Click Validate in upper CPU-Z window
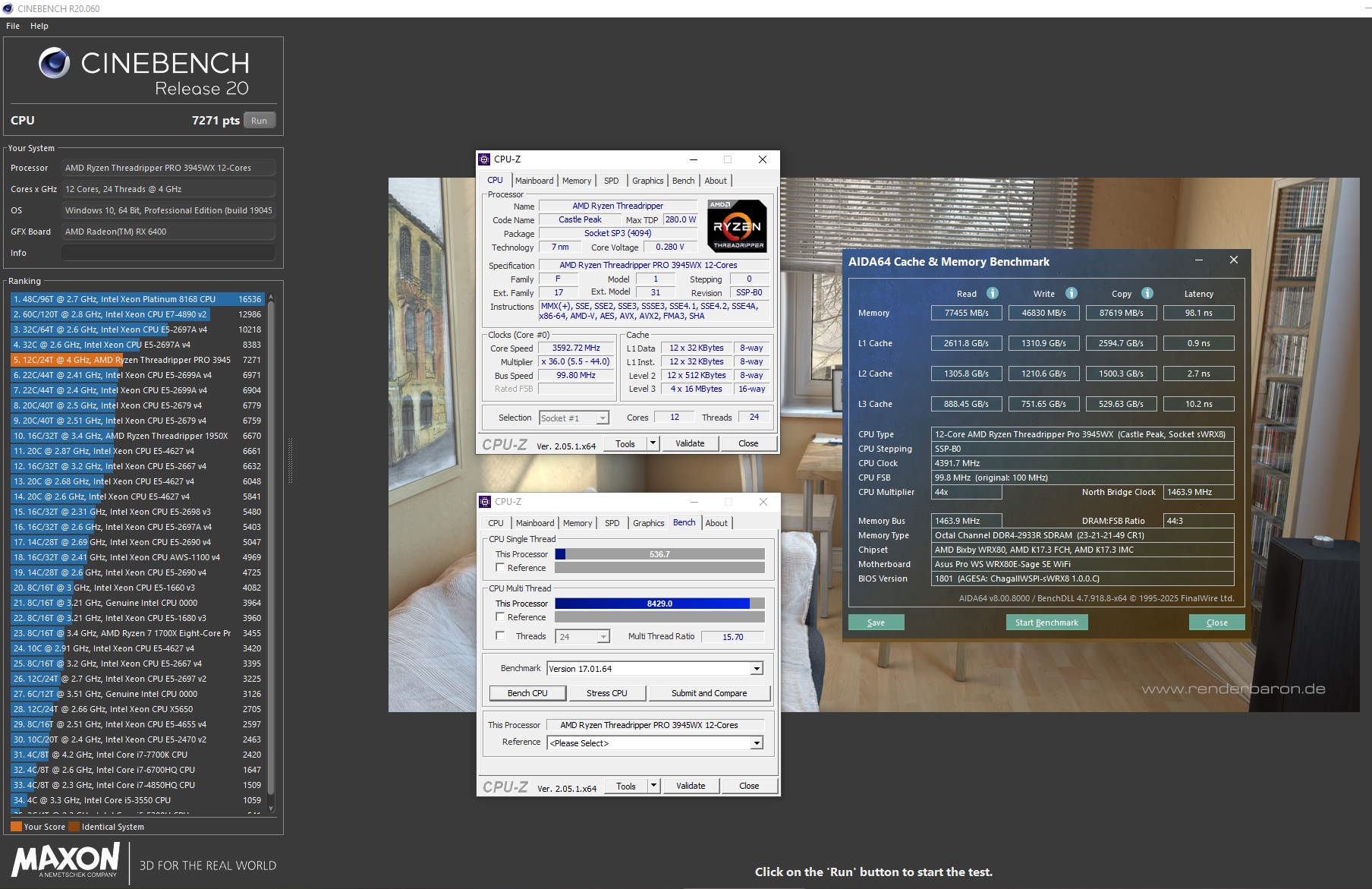This screenshot has width=1372, height=889. click(x=690, y=443)
